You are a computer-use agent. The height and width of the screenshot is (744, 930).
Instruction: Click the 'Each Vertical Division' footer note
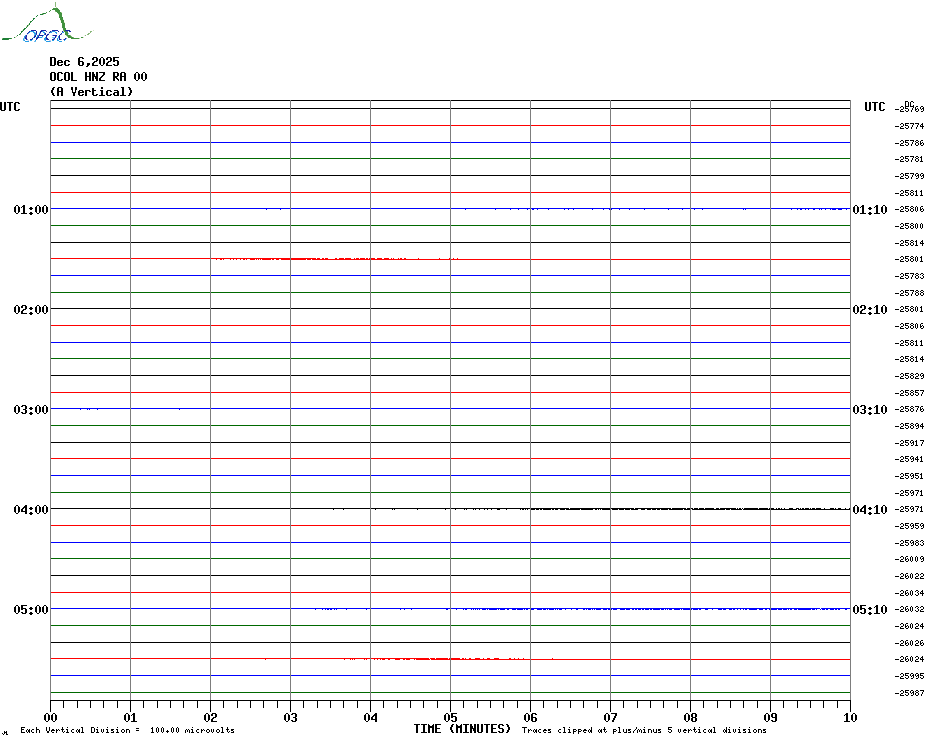[x=127, y=731]
